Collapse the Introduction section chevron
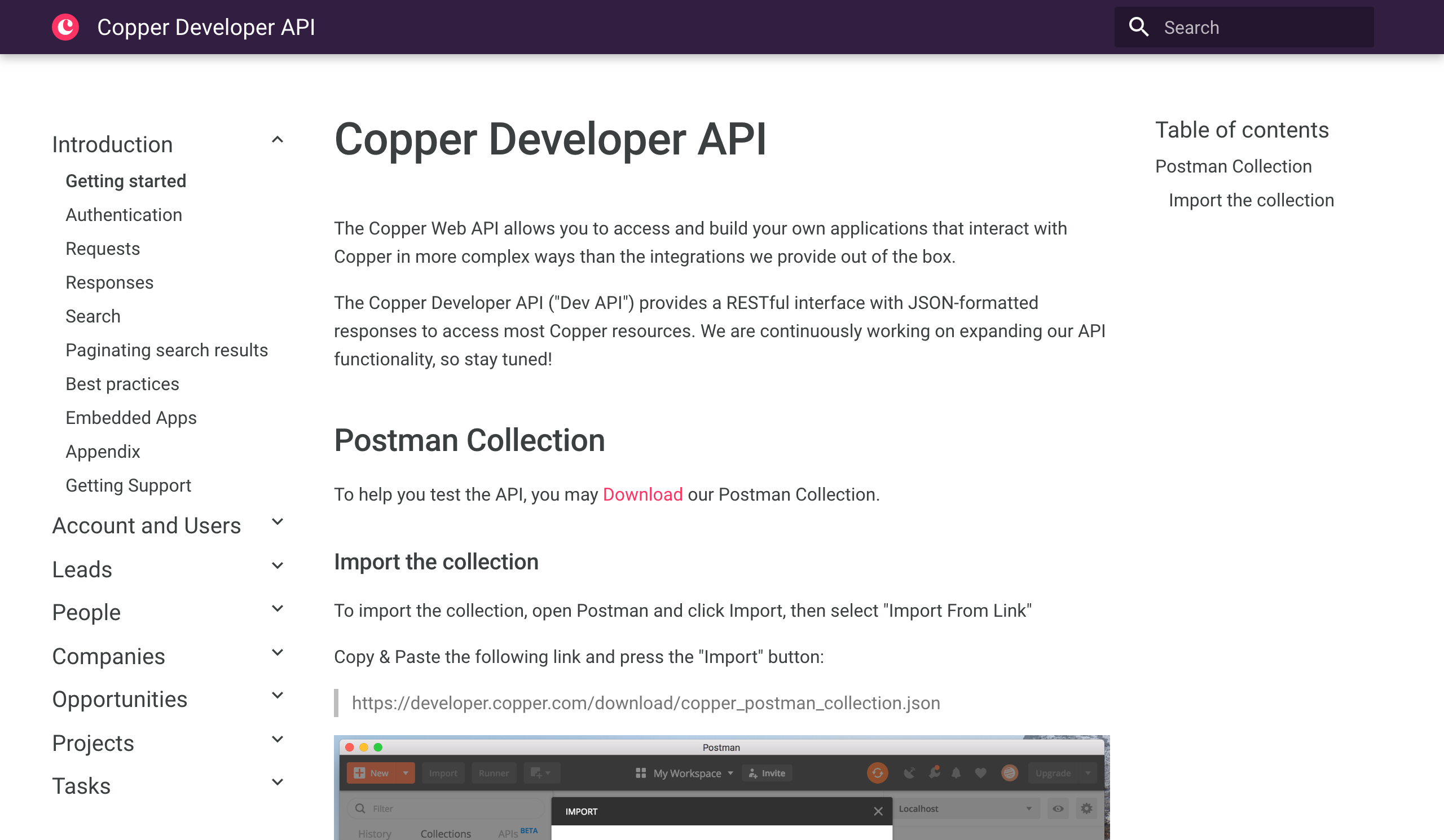Image resolution: width=1444 pixels, height=840 pixels. coord(278,140)
